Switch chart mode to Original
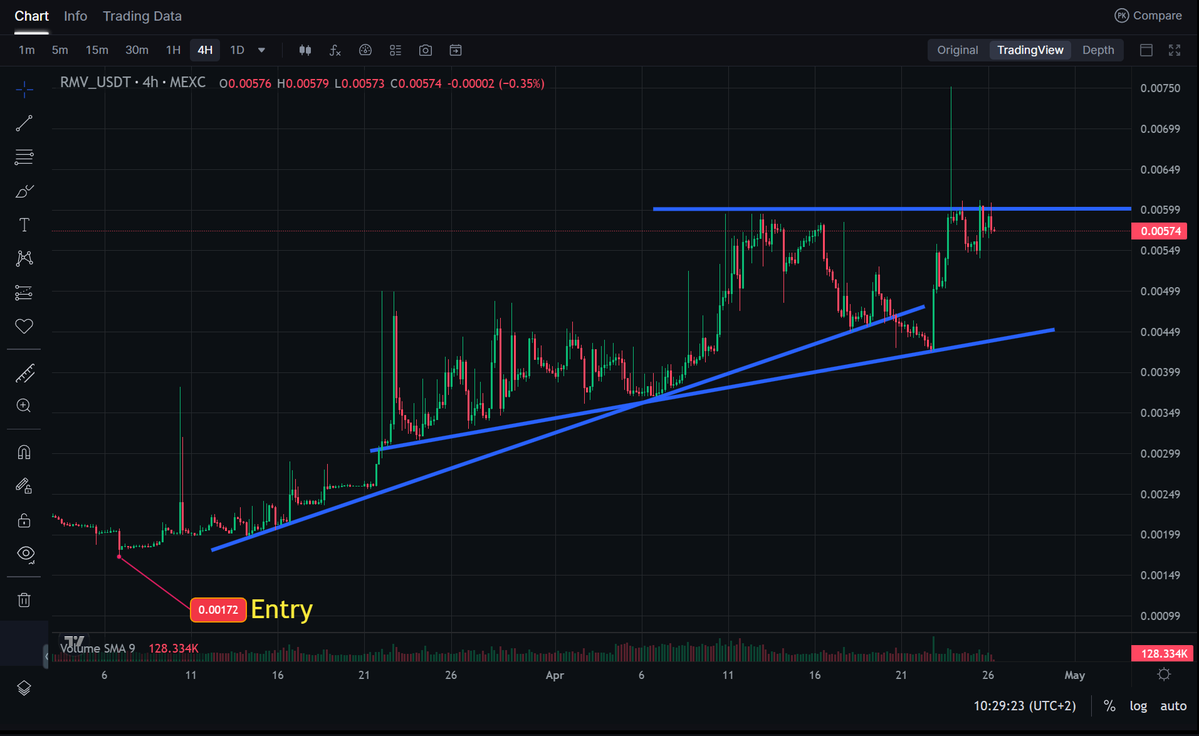Image resolution: width=1199 pixels, height=736 pixels. (x=957, y=49)
